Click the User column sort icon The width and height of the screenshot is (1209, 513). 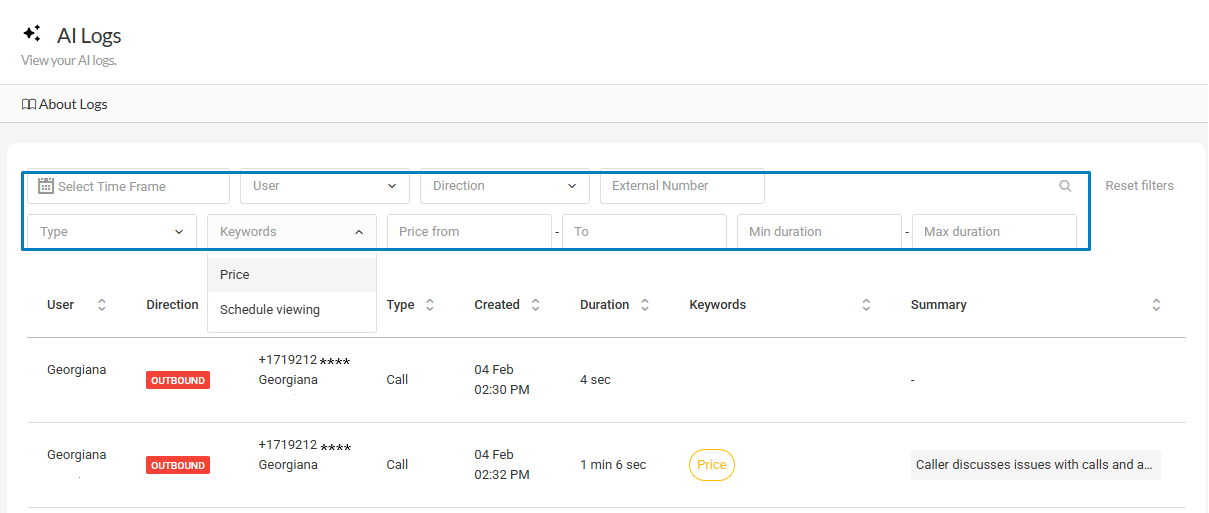click(x=101, y=305)
